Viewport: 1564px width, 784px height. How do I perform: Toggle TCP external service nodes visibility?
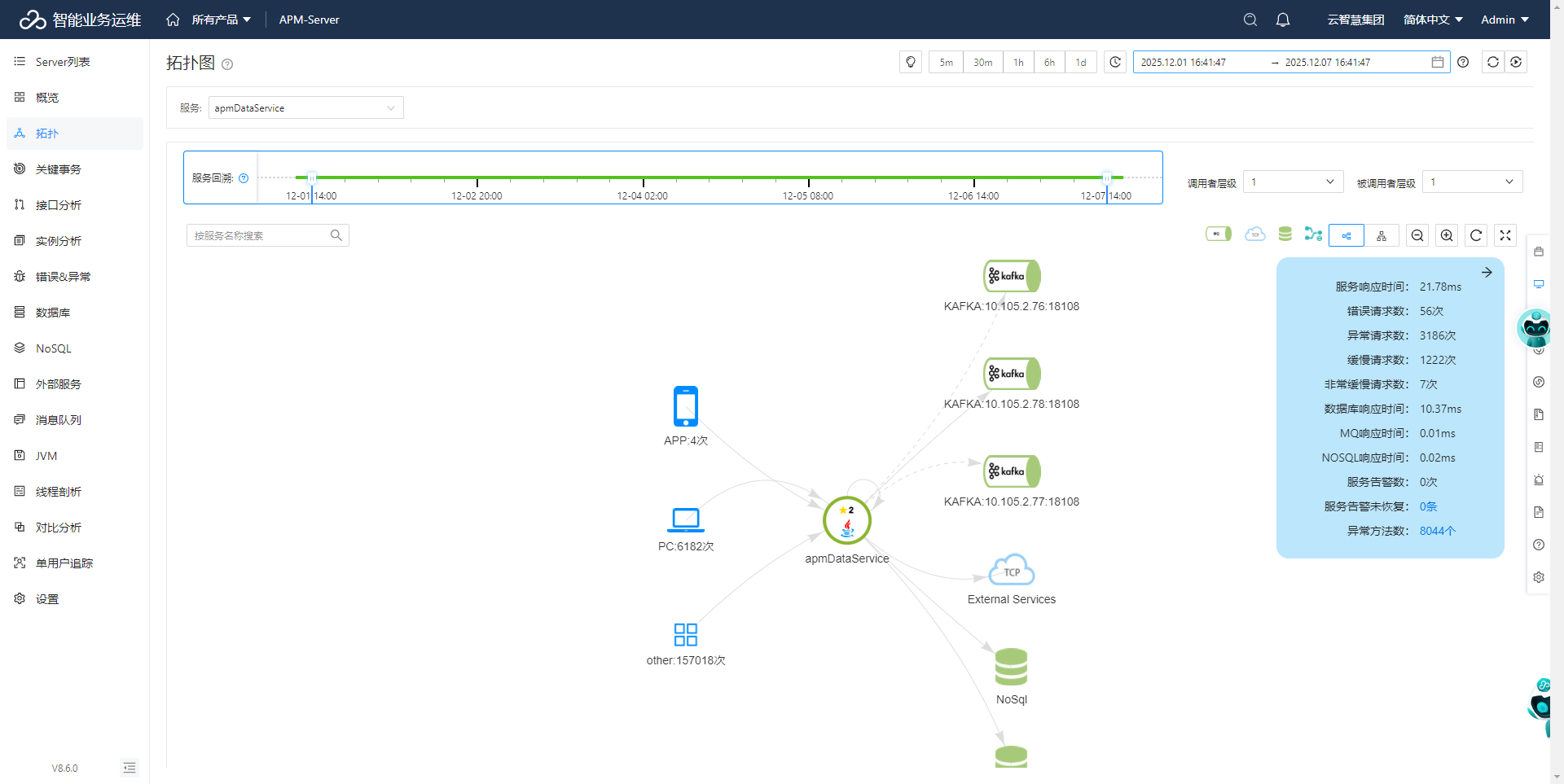pos(1254,234)
